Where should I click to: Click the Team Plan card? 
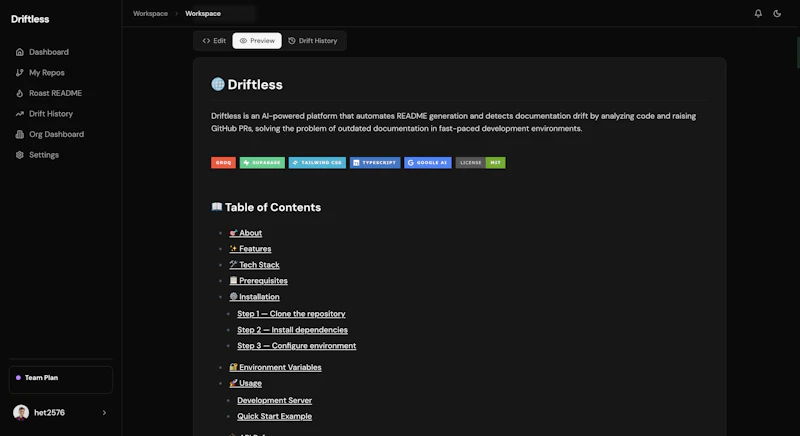click(x=61, y=379)
